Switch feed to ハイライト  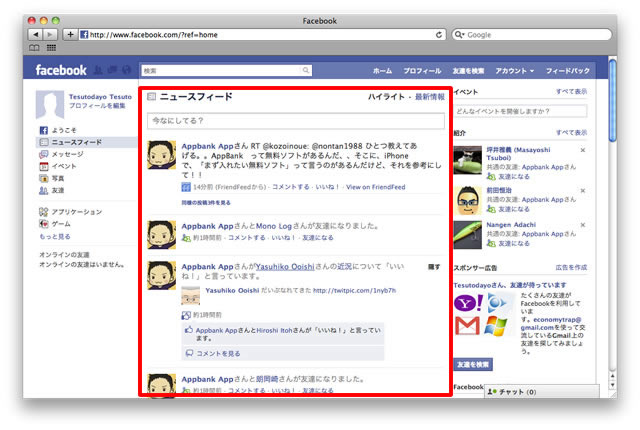[386, 97]
